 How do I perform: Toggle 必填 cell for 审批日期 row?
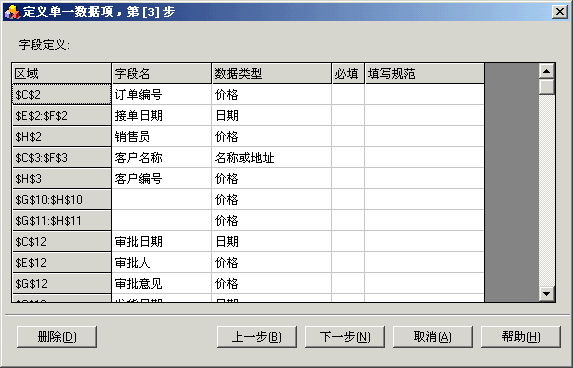coord(348,242)
